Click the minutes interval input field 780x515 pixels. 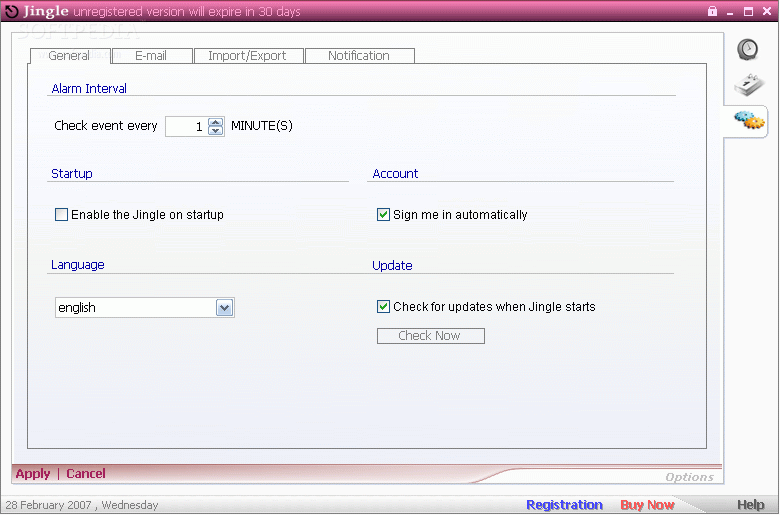[x=187, y=126]
